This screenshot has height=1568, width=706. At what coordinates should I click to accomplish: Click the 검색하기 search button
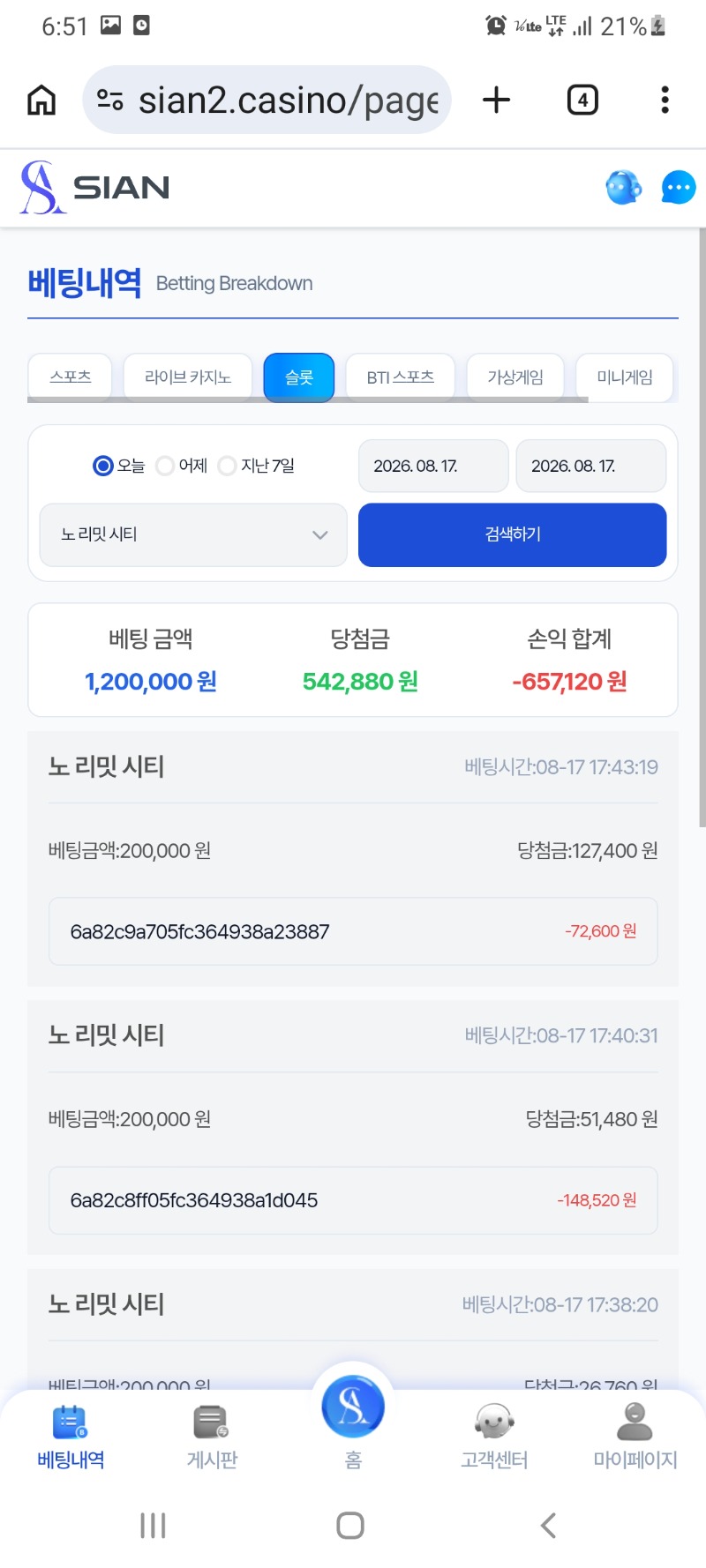click(x=512, y=534)
